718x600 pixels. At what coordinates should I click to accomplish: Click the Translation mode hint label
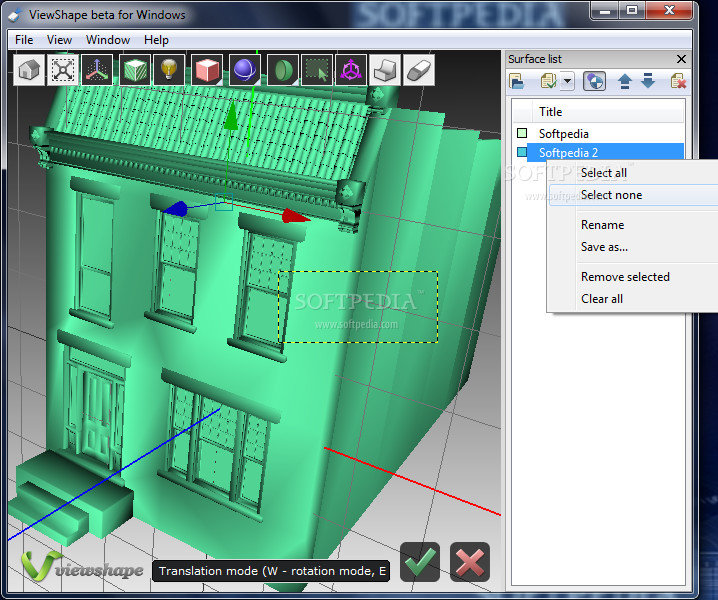pyautogui.click(x=271, y=571)
